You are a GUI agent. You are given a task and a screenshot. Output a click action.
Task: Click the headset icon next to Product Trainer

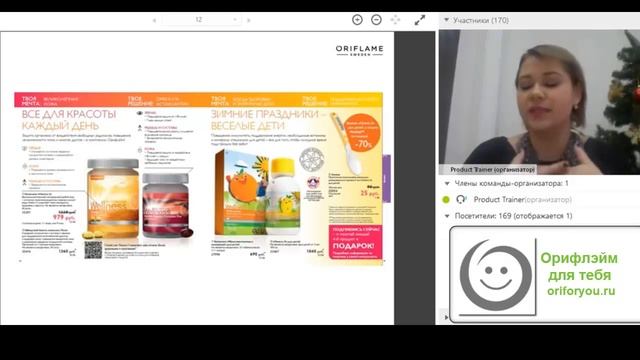[x=461, y=199]
